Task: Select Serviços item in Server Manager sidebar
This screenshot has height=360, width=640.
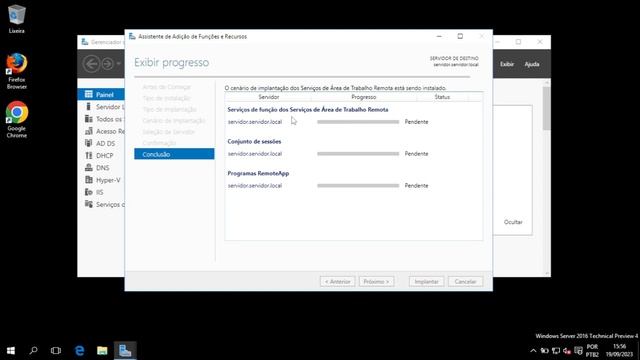Action: point(101,204)
